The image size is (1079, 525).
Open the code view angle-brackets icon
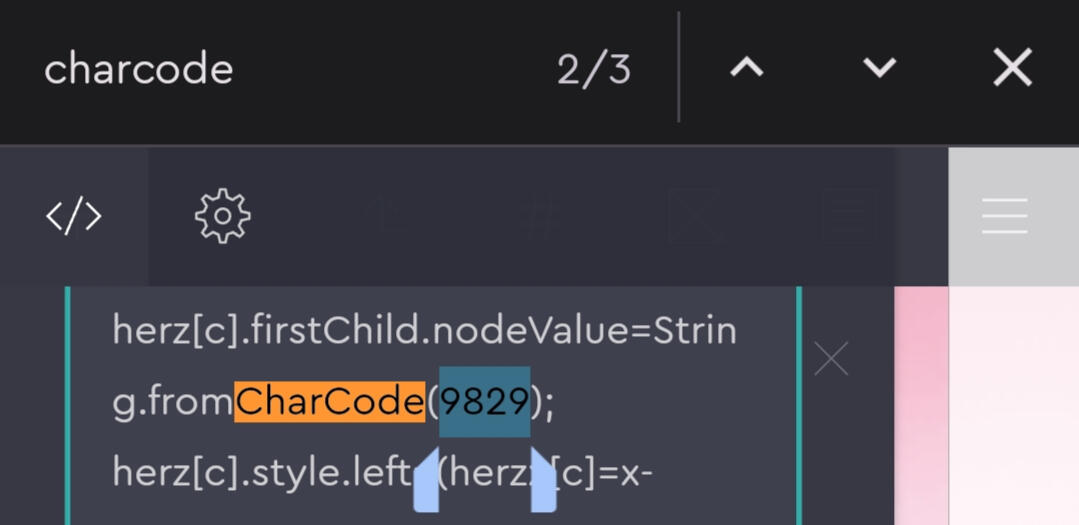pyautogui.click(x=74, y=216)
